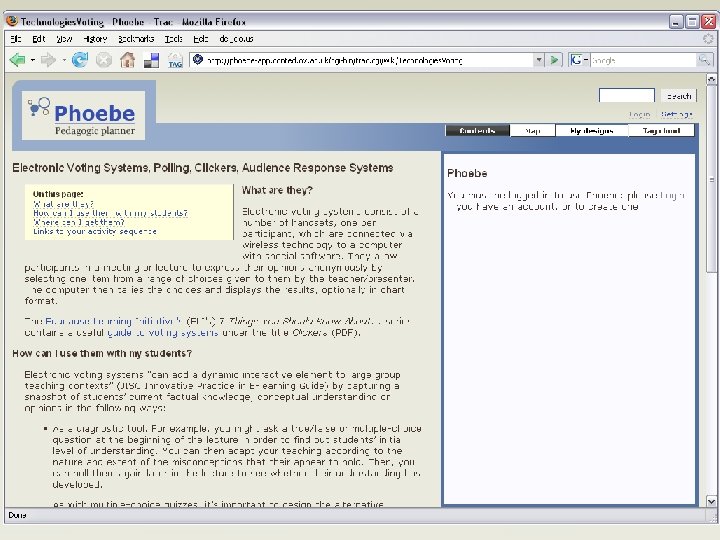
Task: Click the Firefox icon in the title bar
Action: (12, 21)
